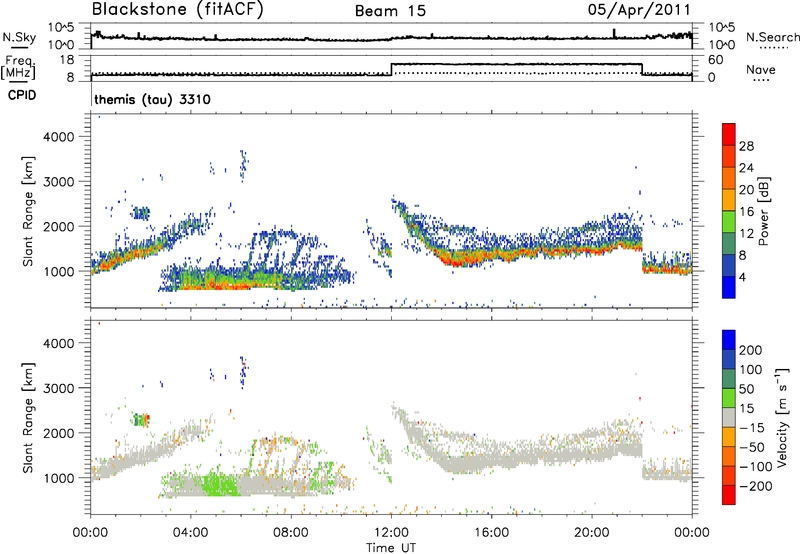
Task: Select the -15 label on Velocity colorbar
Action: [752, 428]
